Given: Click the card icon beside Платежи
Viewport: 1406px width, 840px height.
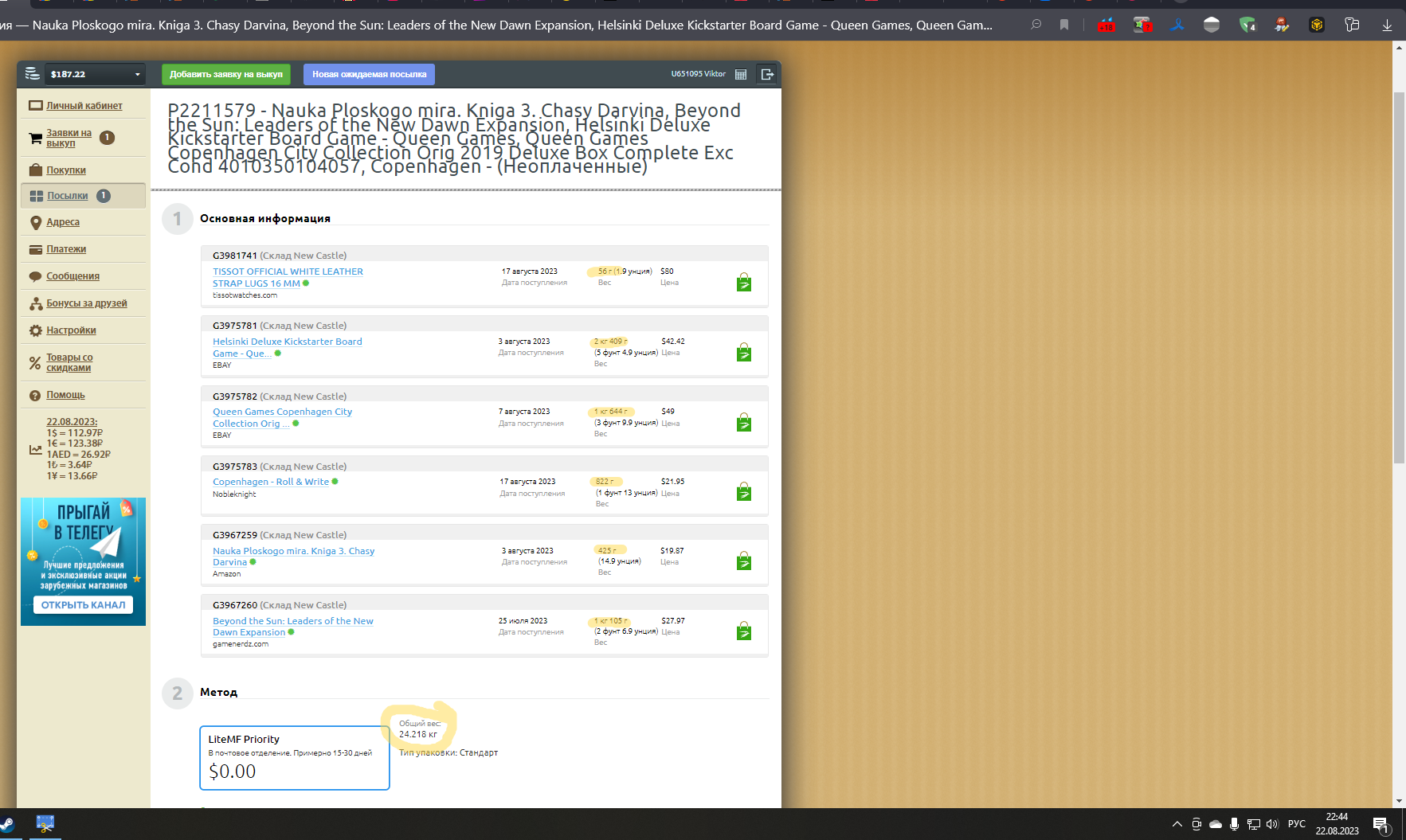Looking at the screenshot, I should [x=35, y=249].
